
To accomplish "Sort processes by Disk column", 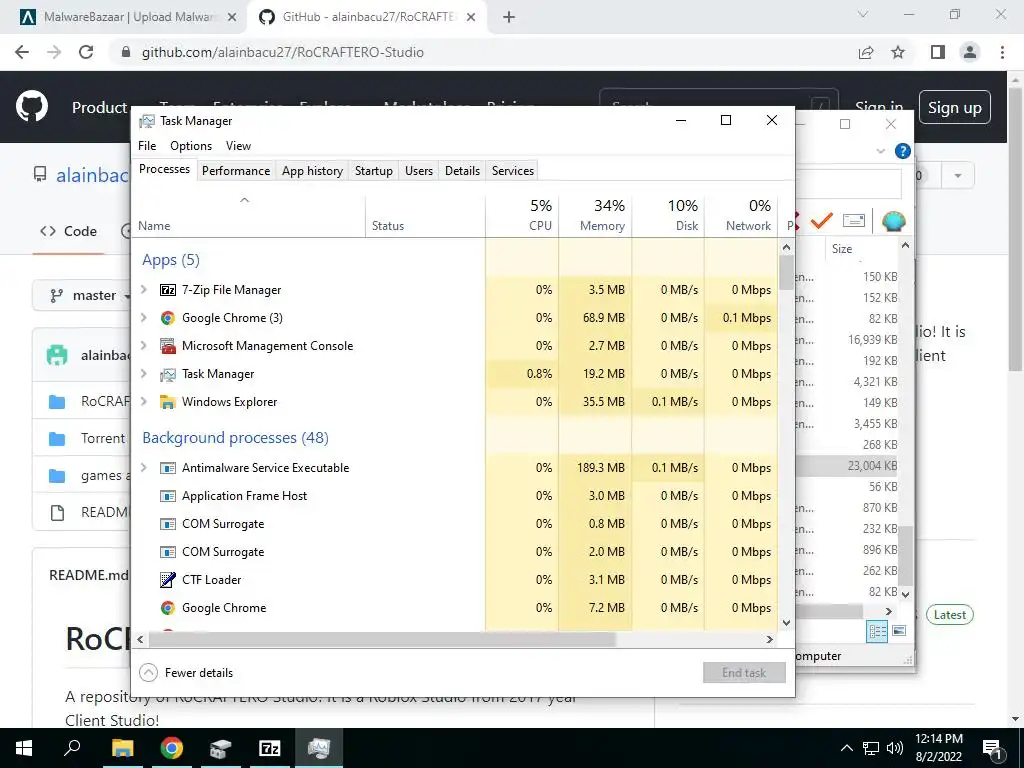I will (668, 216).
